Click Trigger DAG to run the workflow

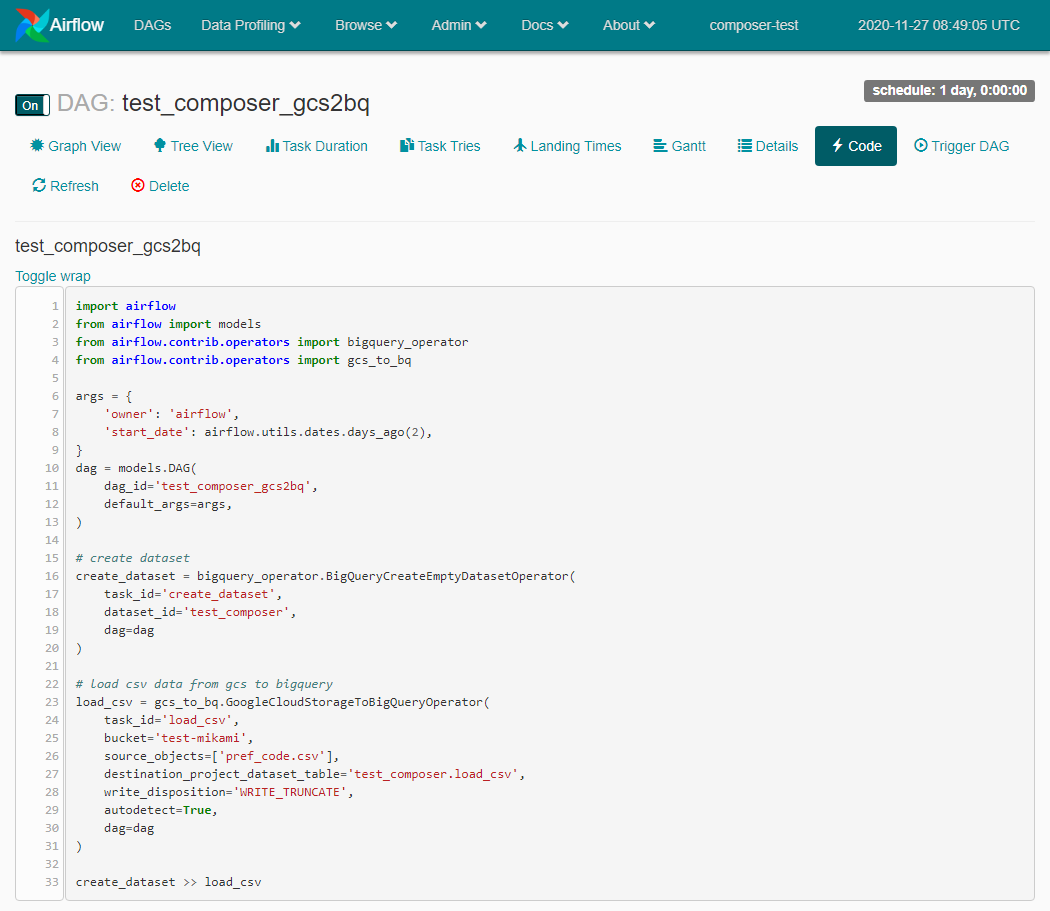tap(961, 146)
